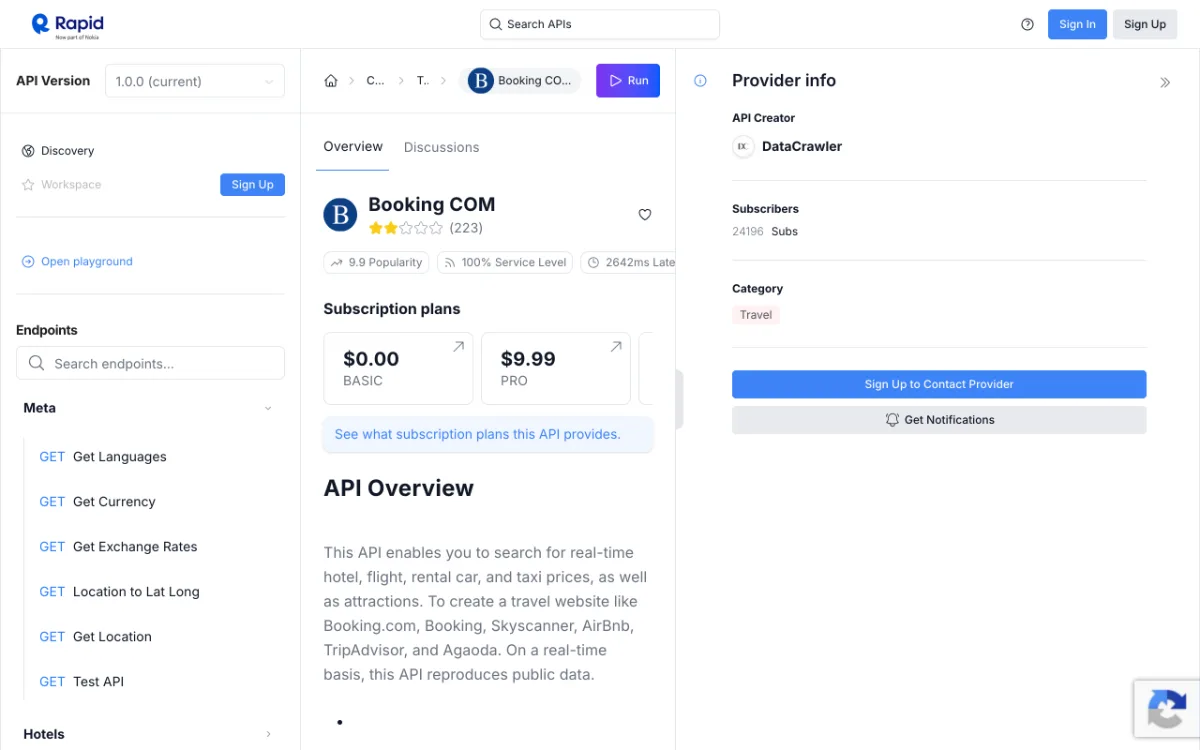Open DataCrawler provider link
Image resolution: width=1200 pixels, height=750 pixels.
click(x=802, y=146)
